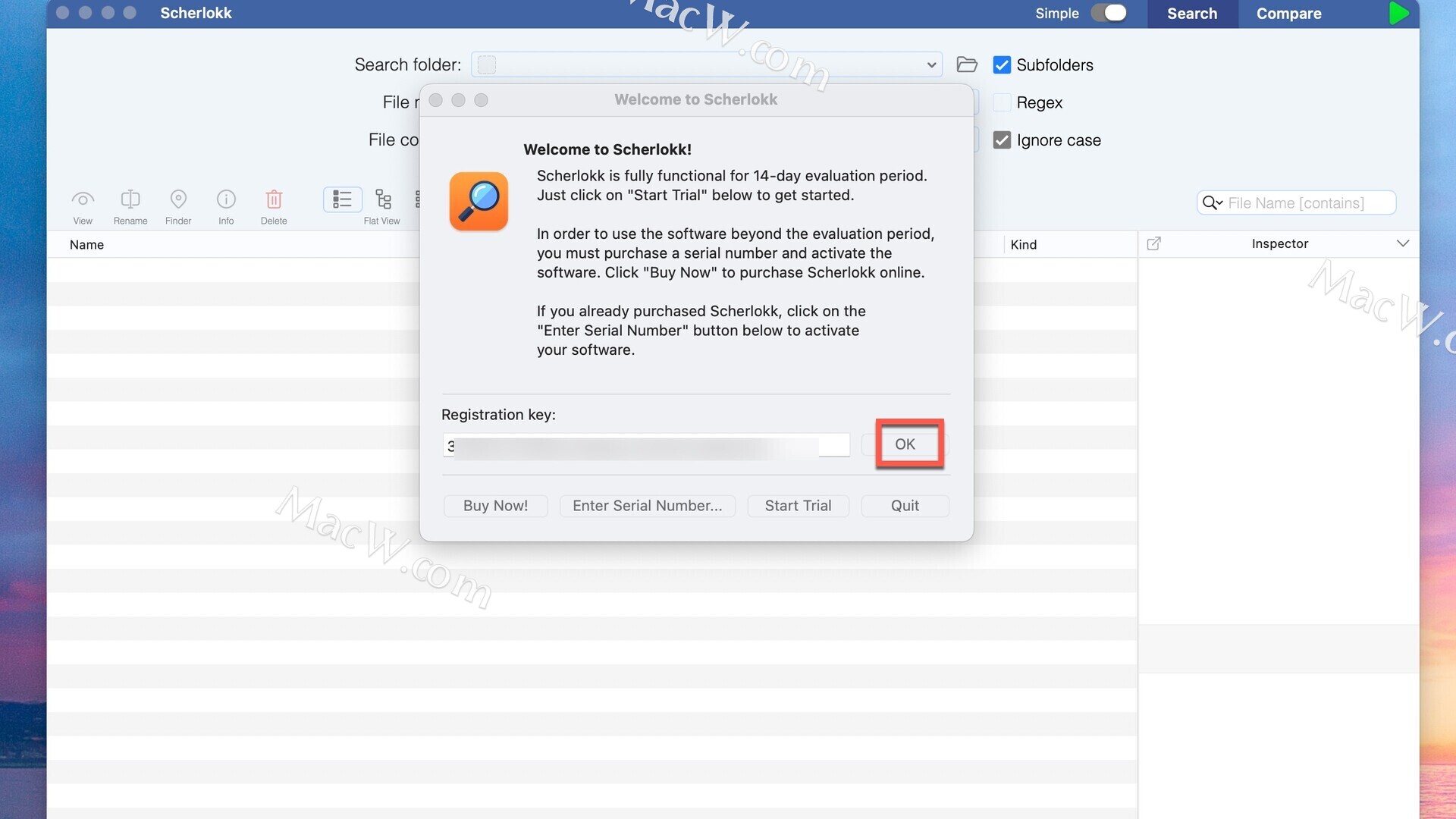Click the Start Trial button

pyautogui.click(x=798, y=506)
